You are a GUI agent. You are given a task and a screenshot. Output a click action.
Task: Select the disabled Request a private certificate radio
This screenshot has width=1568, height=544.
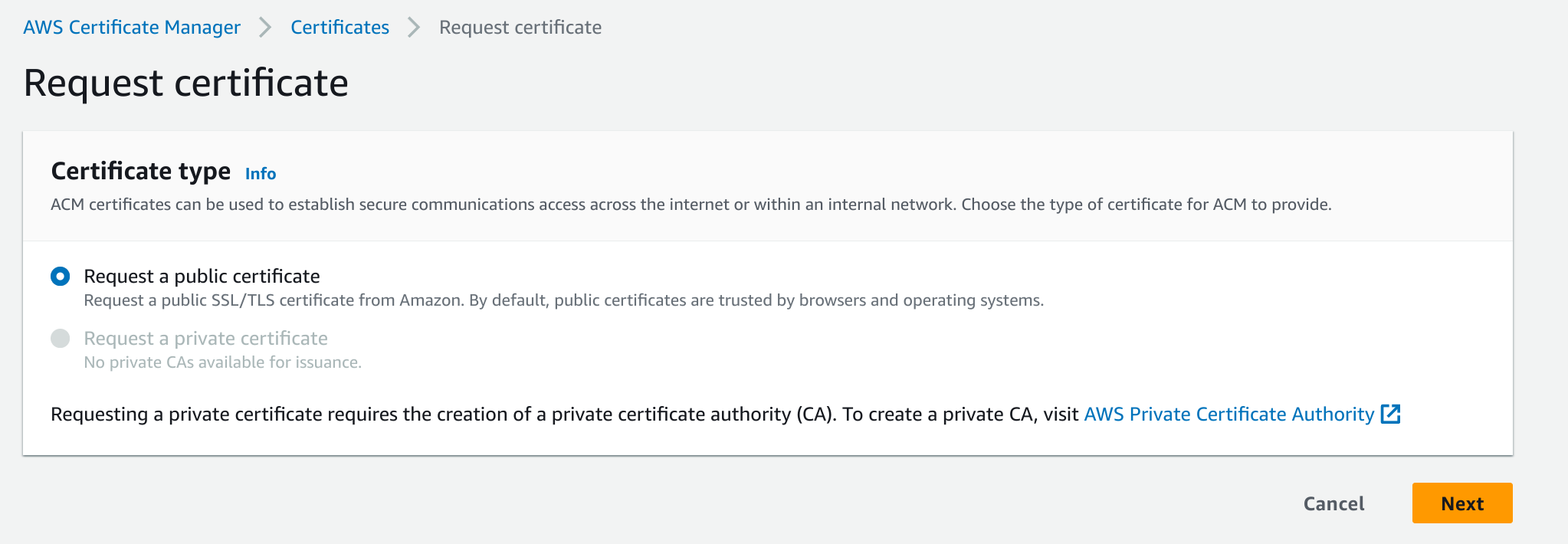[x=61, y=338]
